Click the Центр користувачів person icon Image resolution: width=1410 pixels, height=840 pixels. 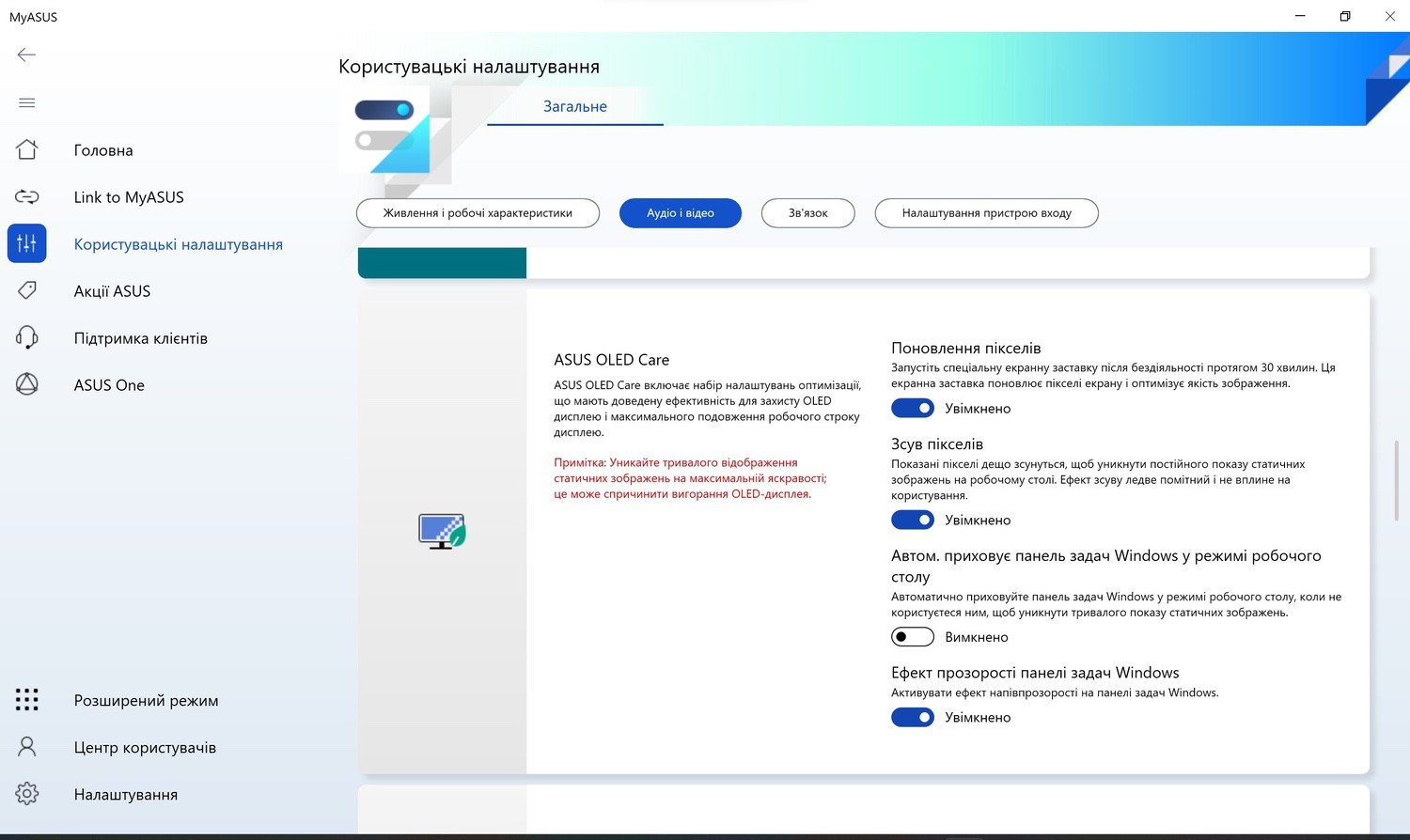(x=26, y=747)
